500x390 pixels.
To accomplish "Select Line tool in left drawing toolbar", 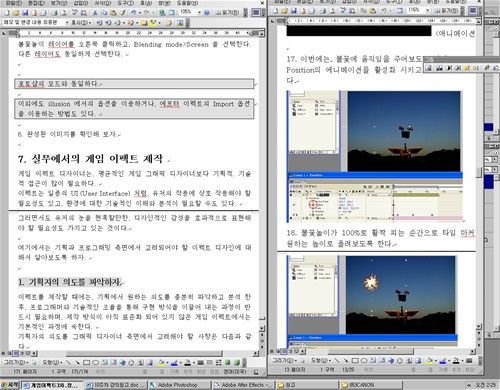I will (x=68, y=363).
